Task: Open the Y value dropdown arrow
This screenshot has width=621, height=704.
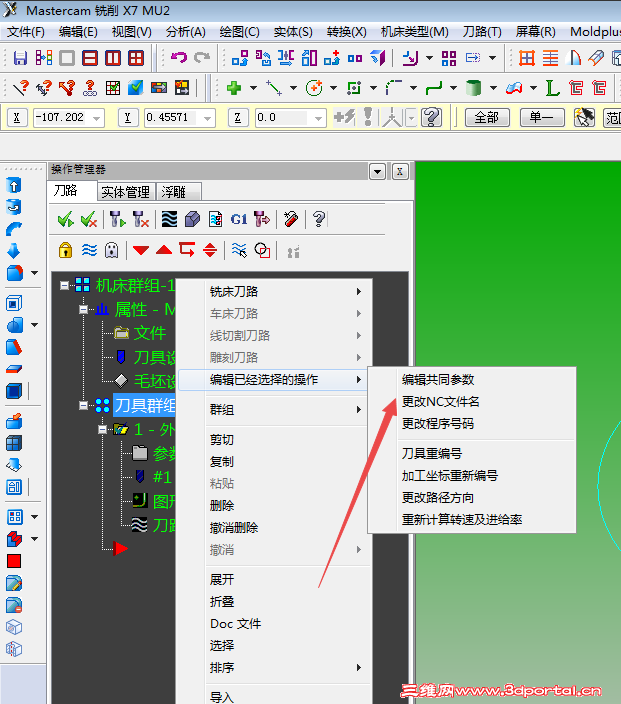Action: tap(207, 118)
